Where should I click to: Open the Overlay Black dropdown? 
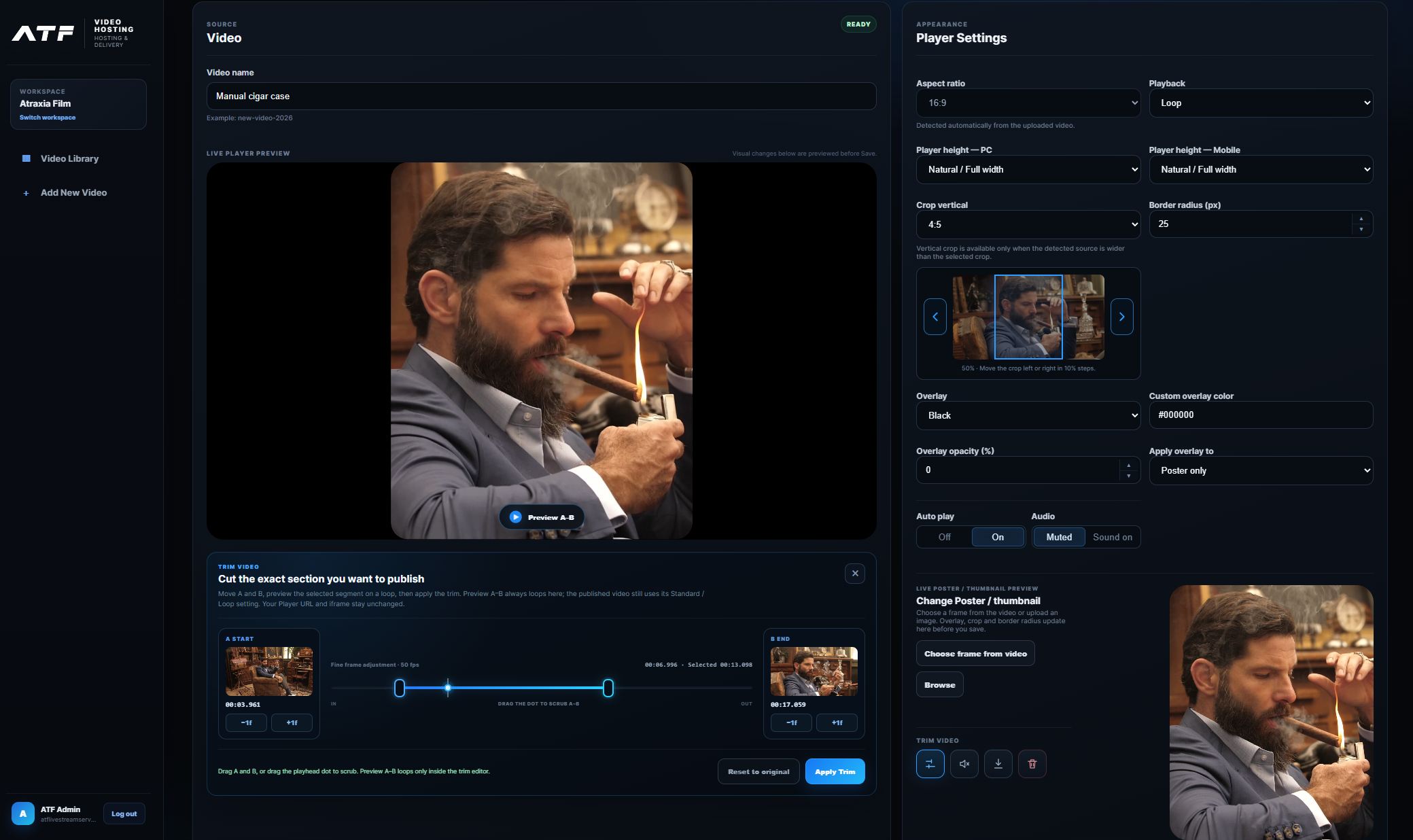(1028, 415)
